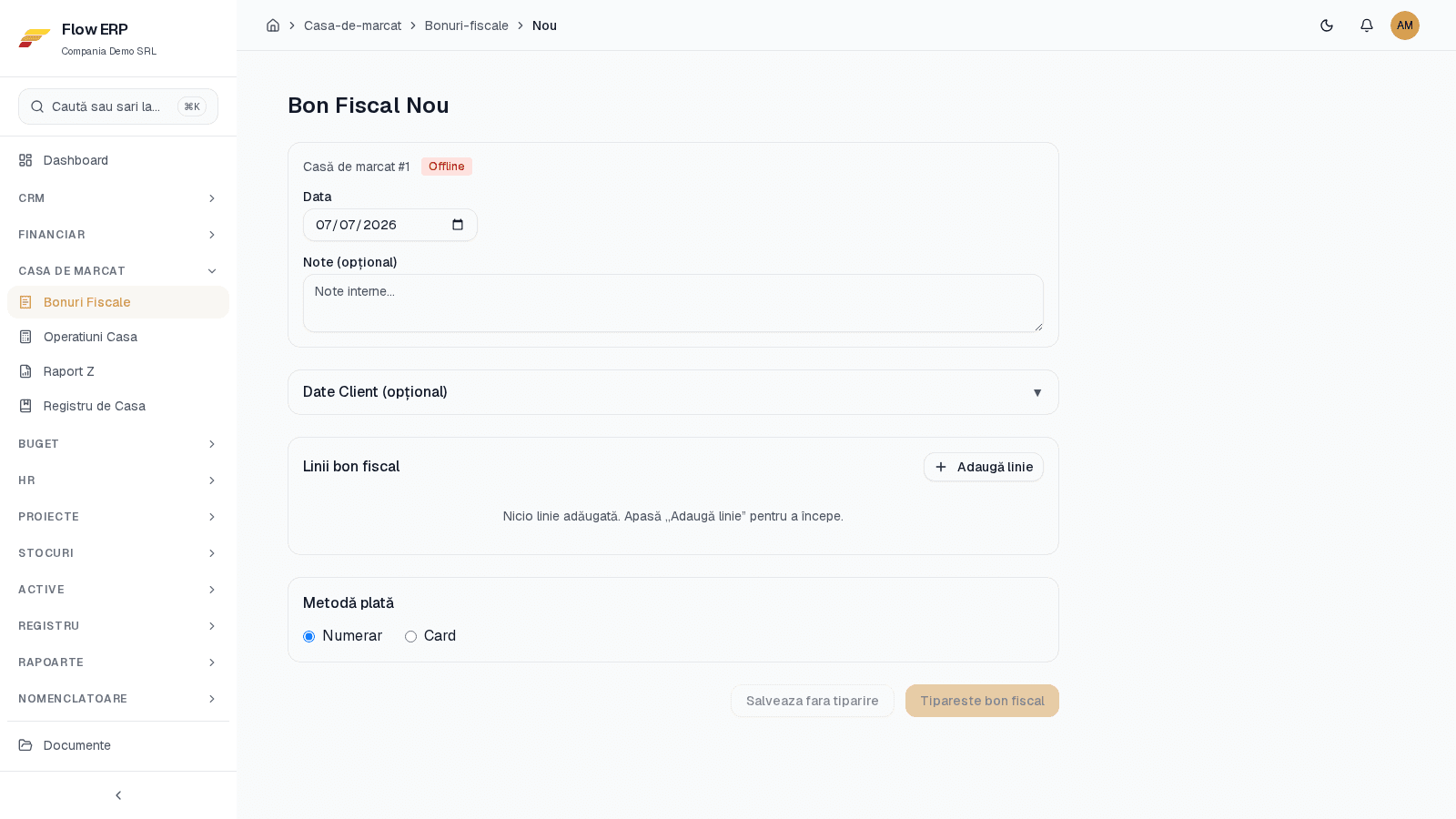Click the AM user avatar
1456x819 pixels.
(1405, 25)
